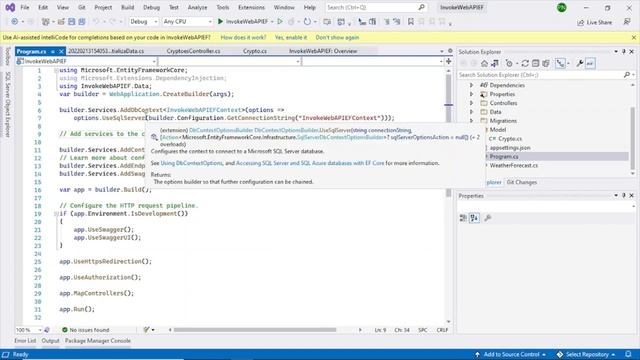The image size is (640, 360).
Task: Click Pending Changes Filter clock icon
Action: click(x=509, y=63)
